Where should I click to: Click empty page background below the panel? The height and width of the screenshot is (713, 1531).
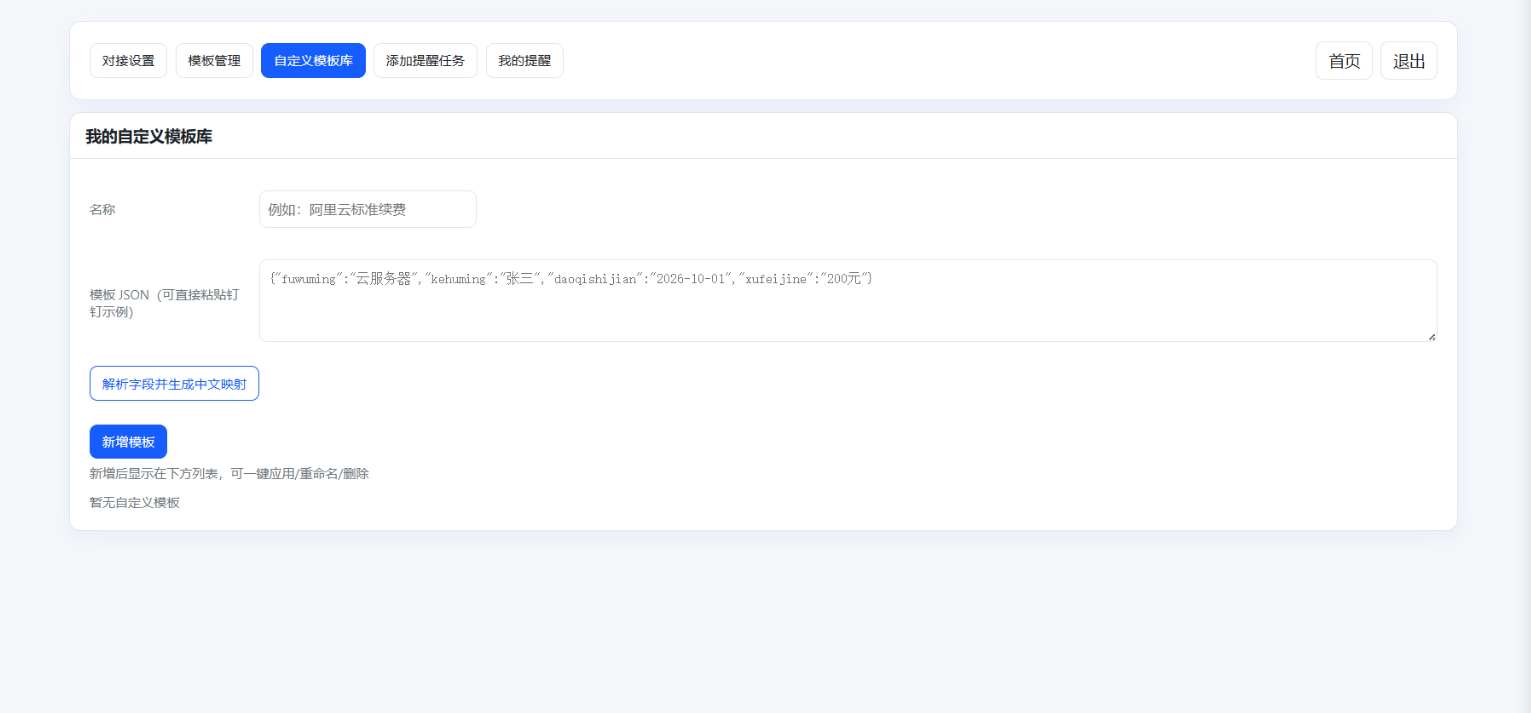(x=760, y=620)
